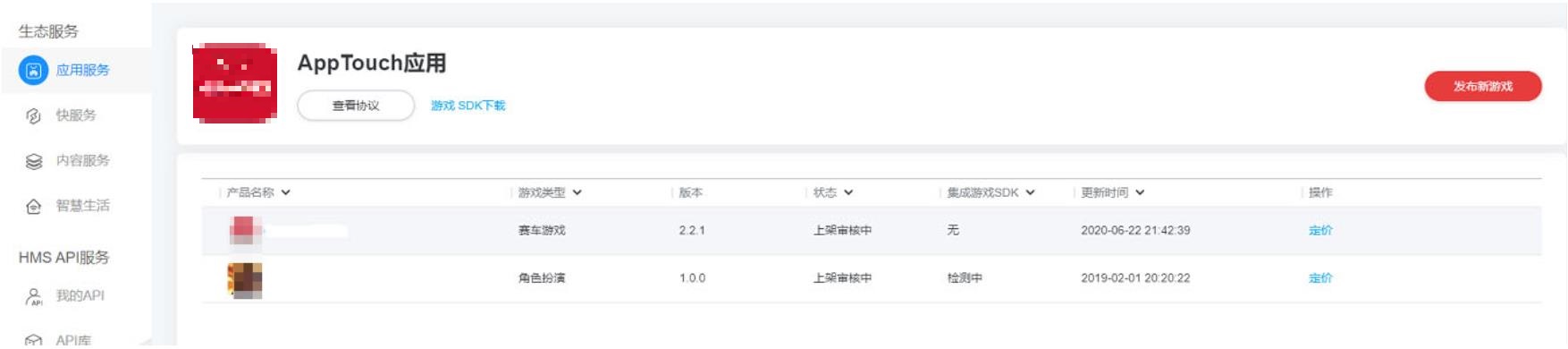Open the role-playing game product thumbnail
The height and width of the screenshot is (349, 1568).
coord(245,280)
